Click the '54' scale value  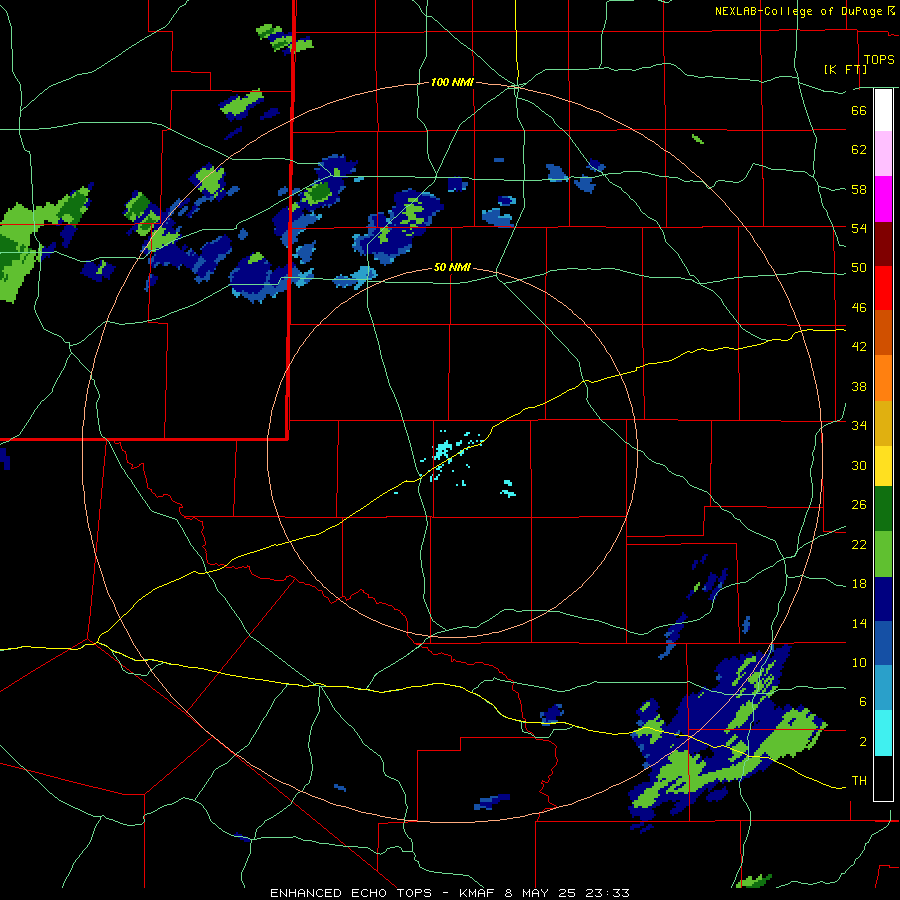859,228
